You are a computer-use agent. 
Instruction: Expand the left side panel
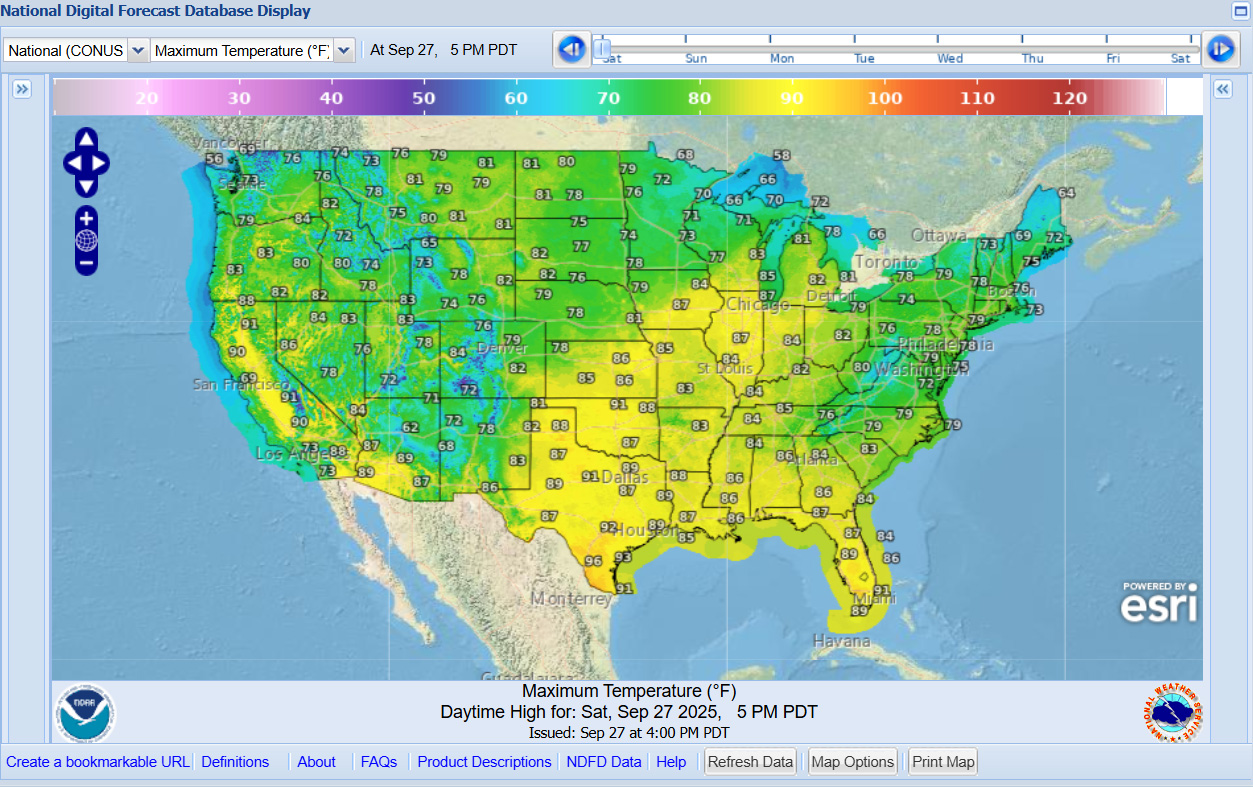(22, 90)
